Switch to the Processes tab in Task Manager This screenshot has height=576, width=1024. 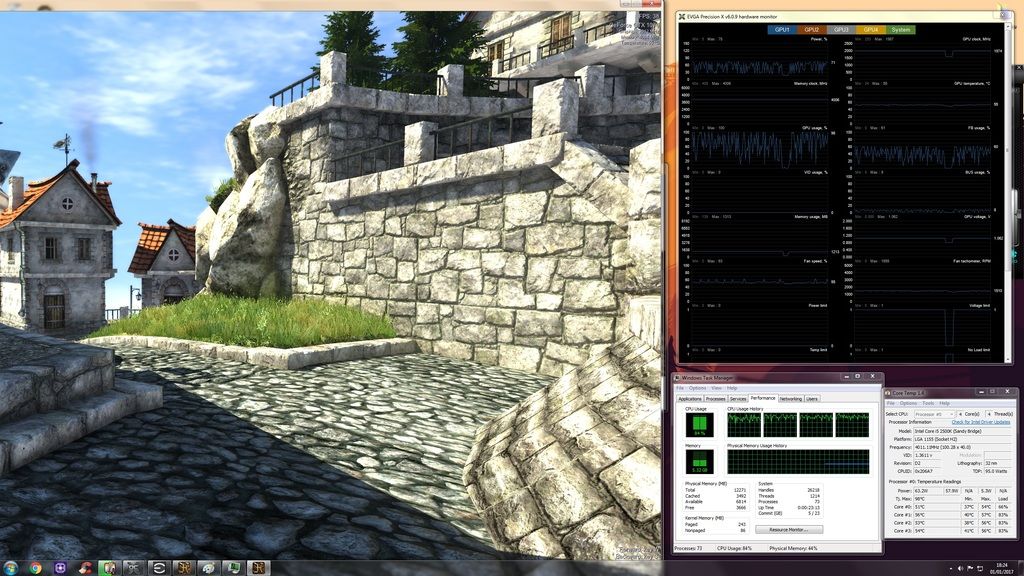tap(715, 398)
